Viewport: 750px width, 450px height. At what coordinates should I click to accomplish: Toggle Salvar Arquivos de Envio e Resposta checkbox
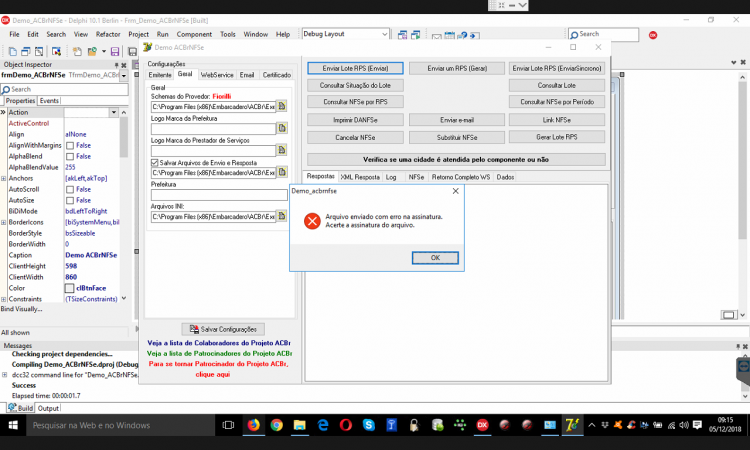(x=154, y=163)
